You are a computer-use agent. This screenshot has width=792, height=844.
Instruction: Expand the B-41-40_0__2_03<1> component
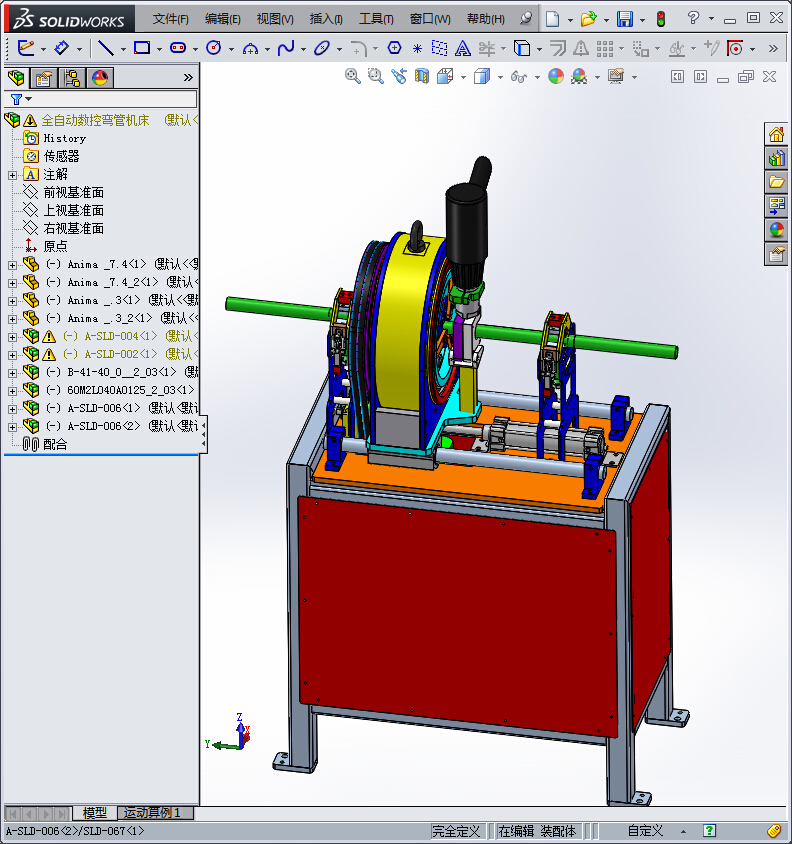[12, 372]
